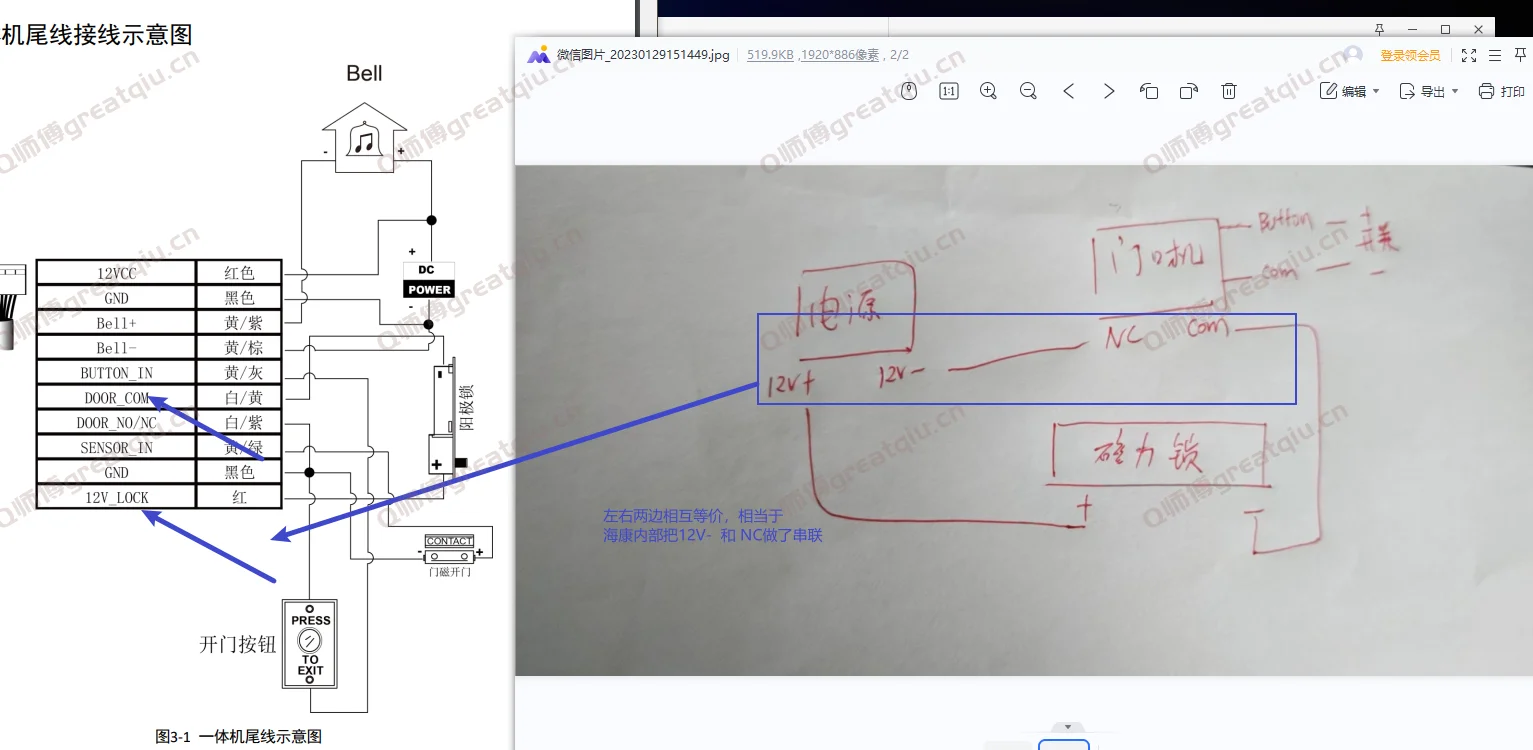Zoom out with the magnifier minus icon

(x=1028, y=91)
